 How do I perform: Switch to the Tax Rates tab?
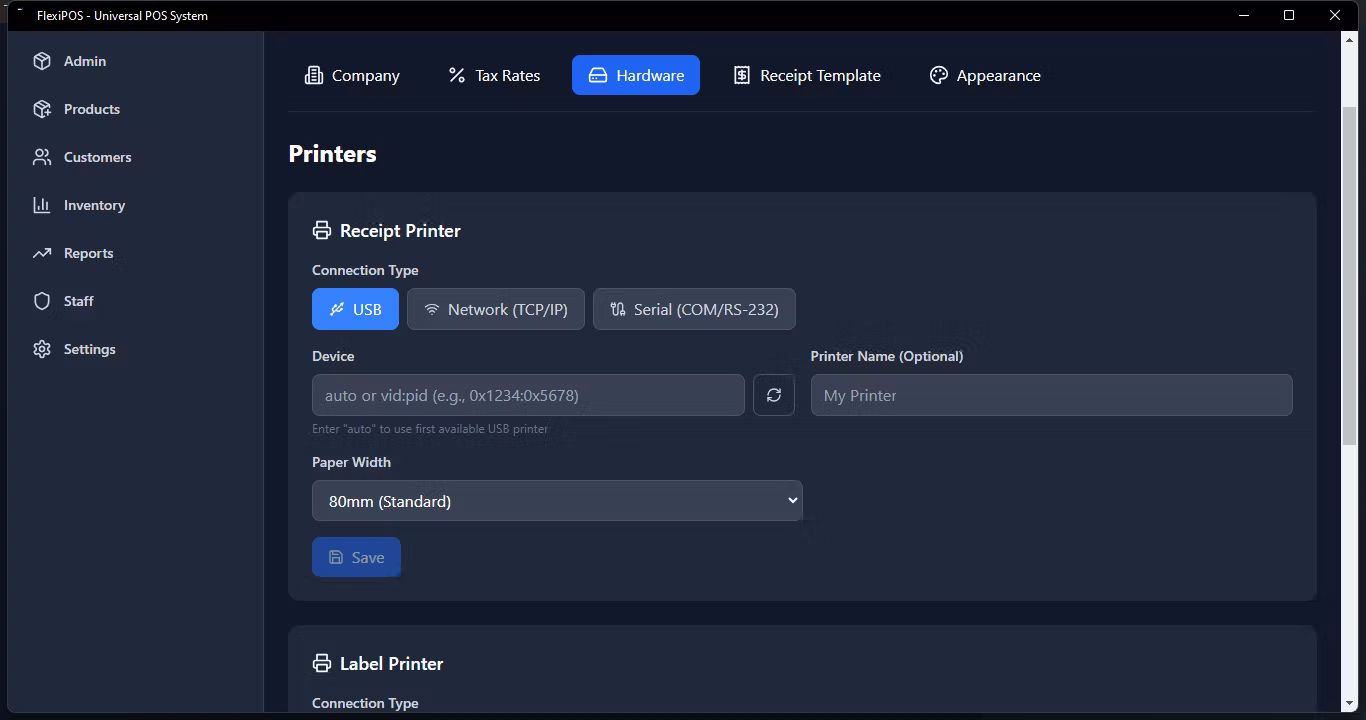click(x=494, y=75)
